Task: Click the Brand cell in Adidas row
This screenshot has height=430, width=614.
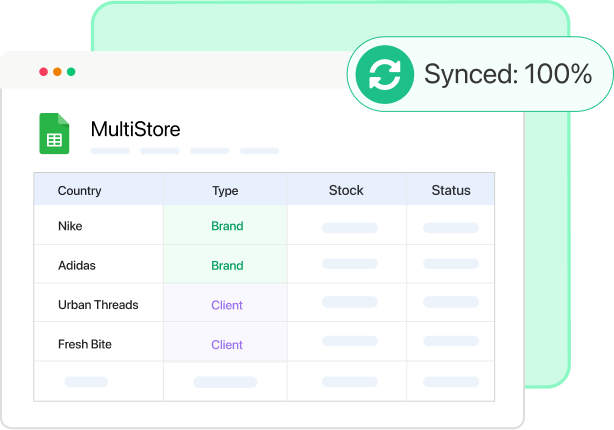Action: [x=226, y=264]
